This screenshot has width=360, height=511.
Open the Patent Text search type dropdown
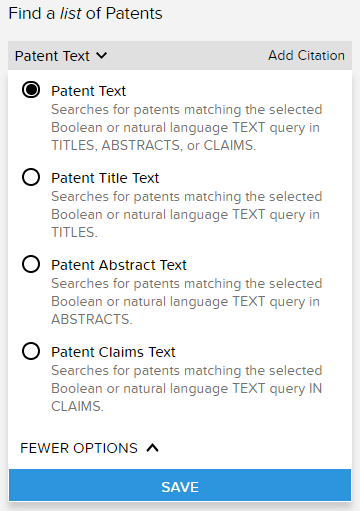[61, 56]
